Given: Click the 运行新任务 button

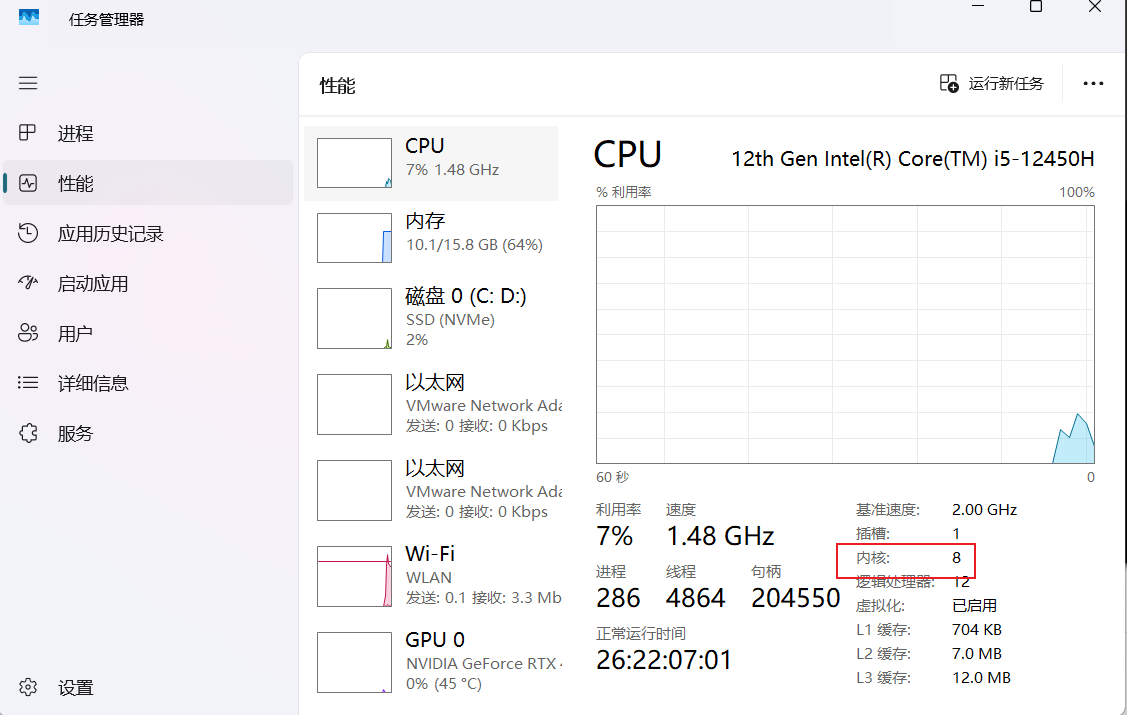Looking at the screenshot, I should (992, 83).
